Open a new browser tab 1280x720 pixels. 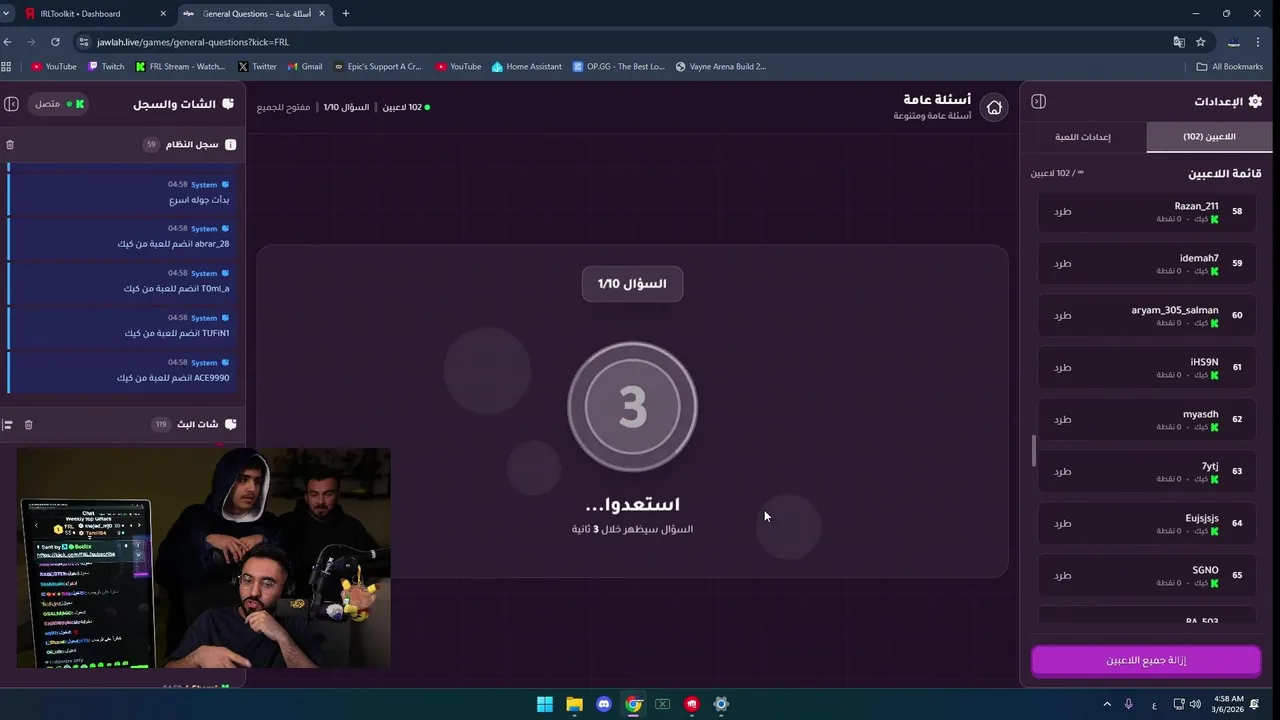point(346,14)
